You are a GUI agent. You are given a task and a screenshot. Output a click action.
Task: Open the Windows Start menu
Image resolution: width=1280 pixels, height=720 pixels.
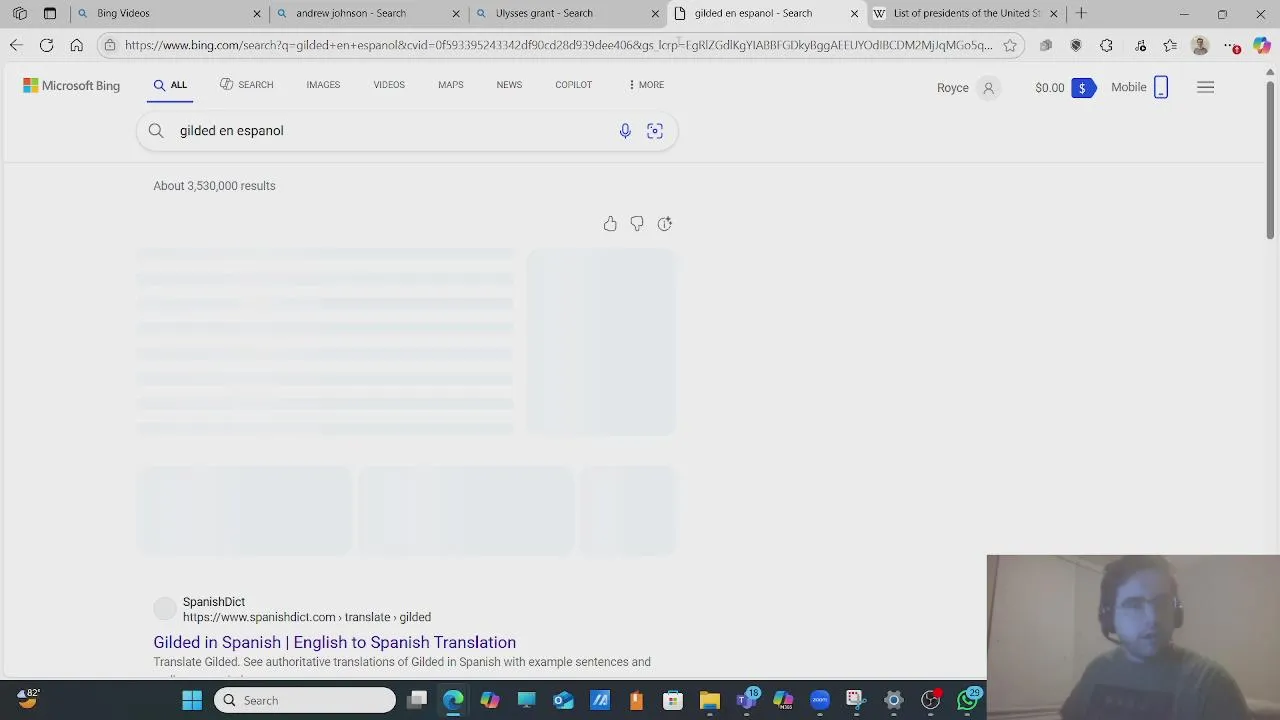click(192, 700)
